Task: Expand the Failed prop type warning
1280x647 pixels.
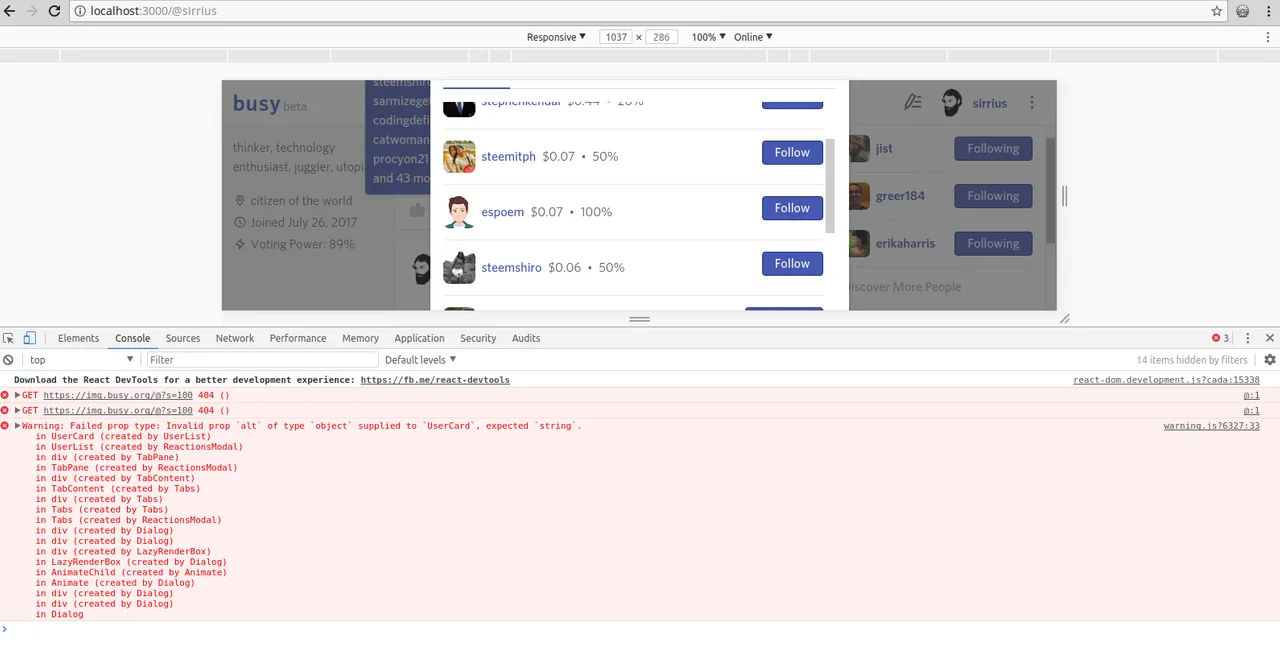Action: pyautogui.click(x=18, y=426)
